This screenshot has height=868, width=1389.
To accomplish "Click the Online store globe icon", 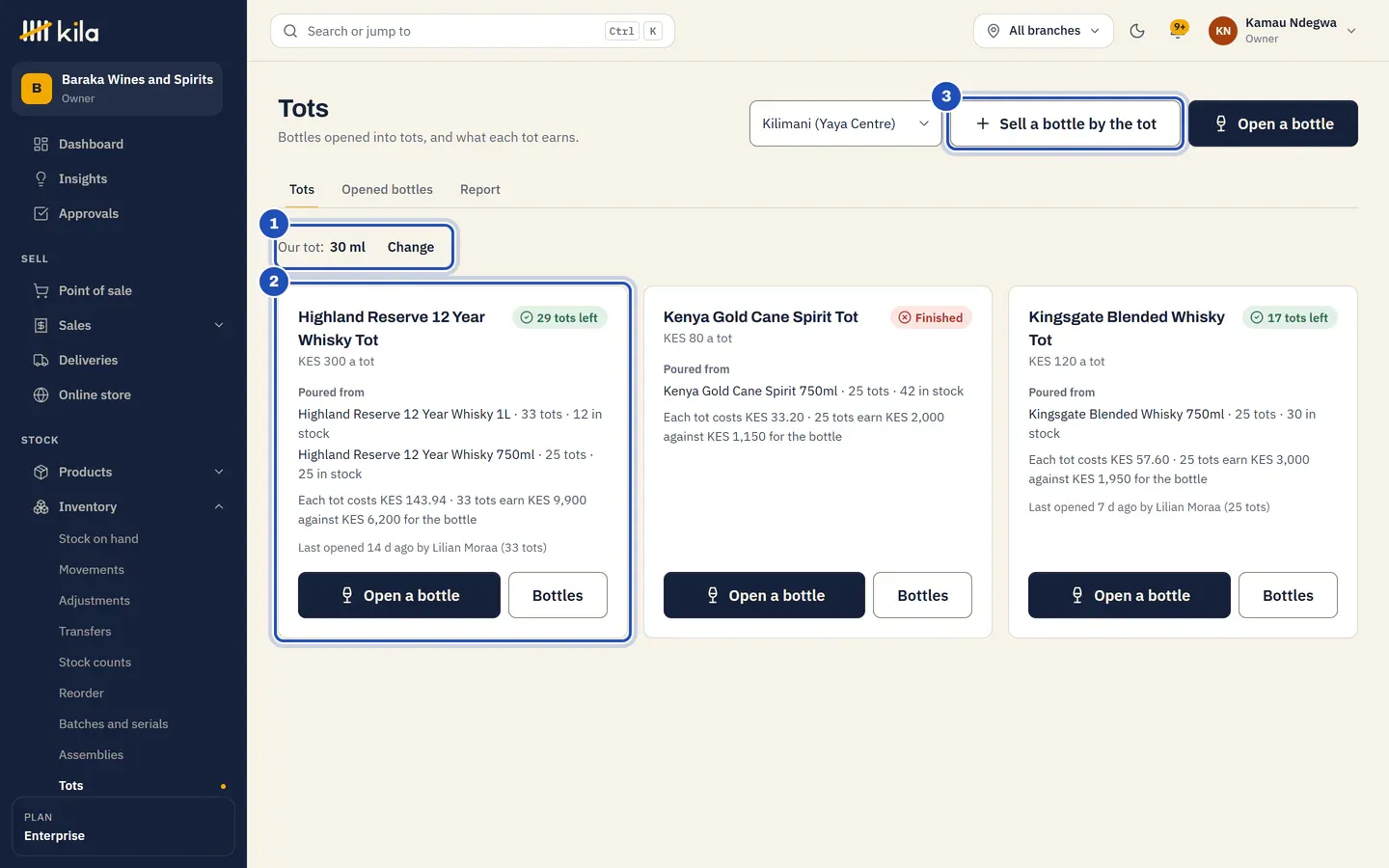I will point(41,394).
